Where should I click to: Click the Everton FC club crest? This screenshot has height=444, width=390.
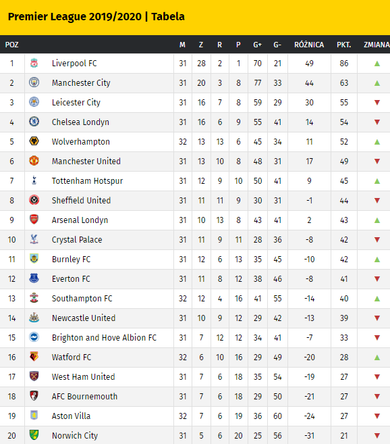pyautogui.click(x=34, y=278)
